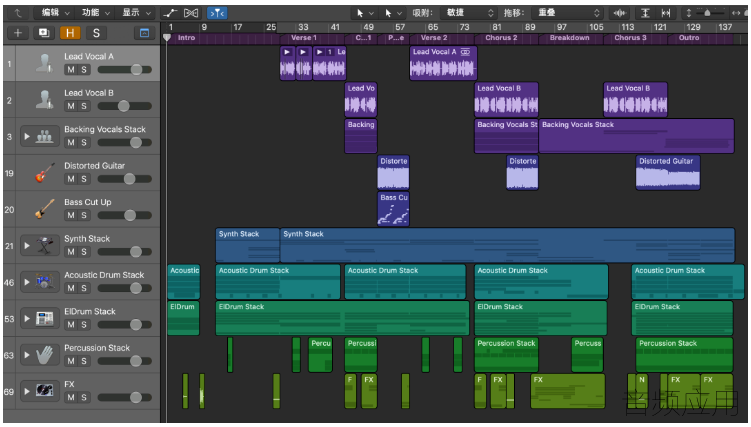Select the Chorus 3 arrangement marker
751x427 pixels.
(x=634, y=38)
